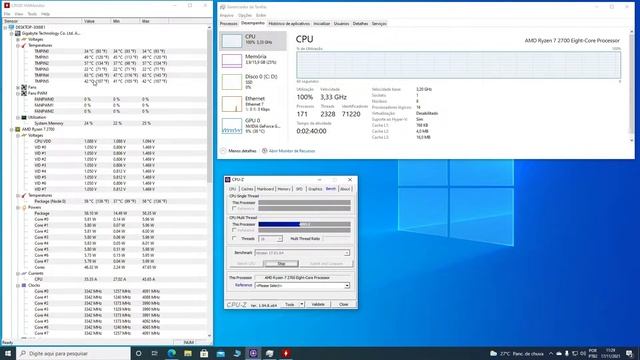Select Memória graph in Task Manager sidebar
The height and width of the screenshot is (360, 640).
point(231,61)
